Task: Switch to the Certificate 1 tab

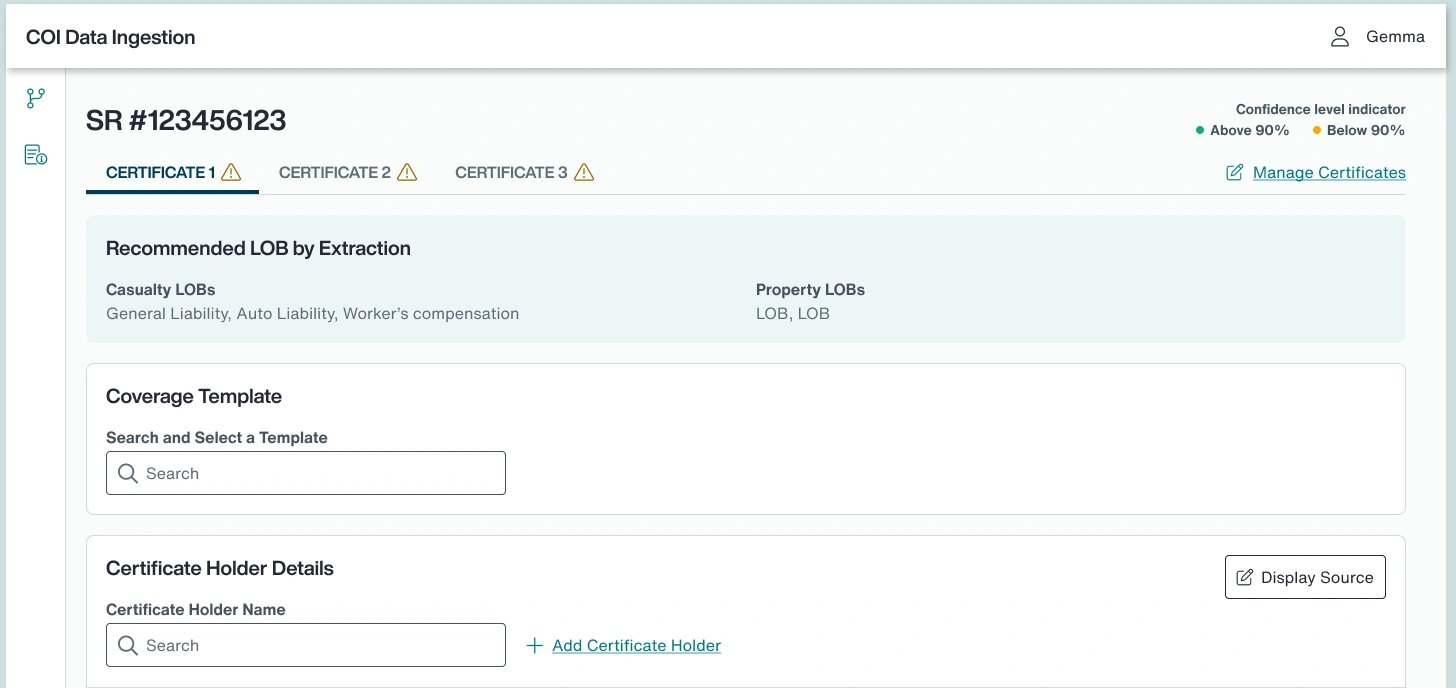Action: 173,172
